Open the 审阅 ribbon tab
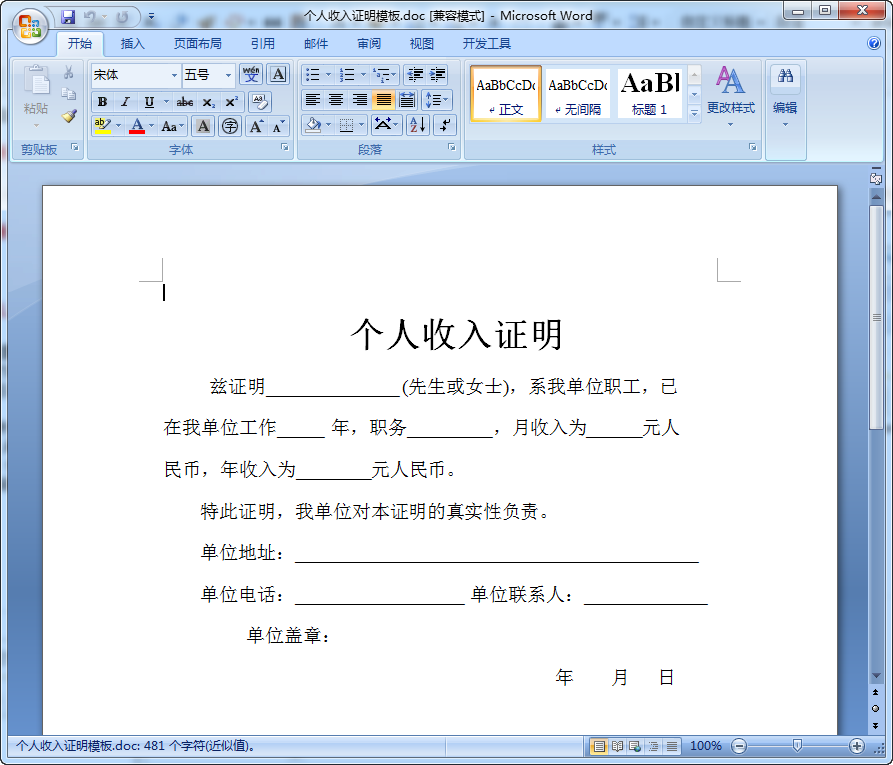The height and width of the screenshot is (765, 893). click(367, 44)
